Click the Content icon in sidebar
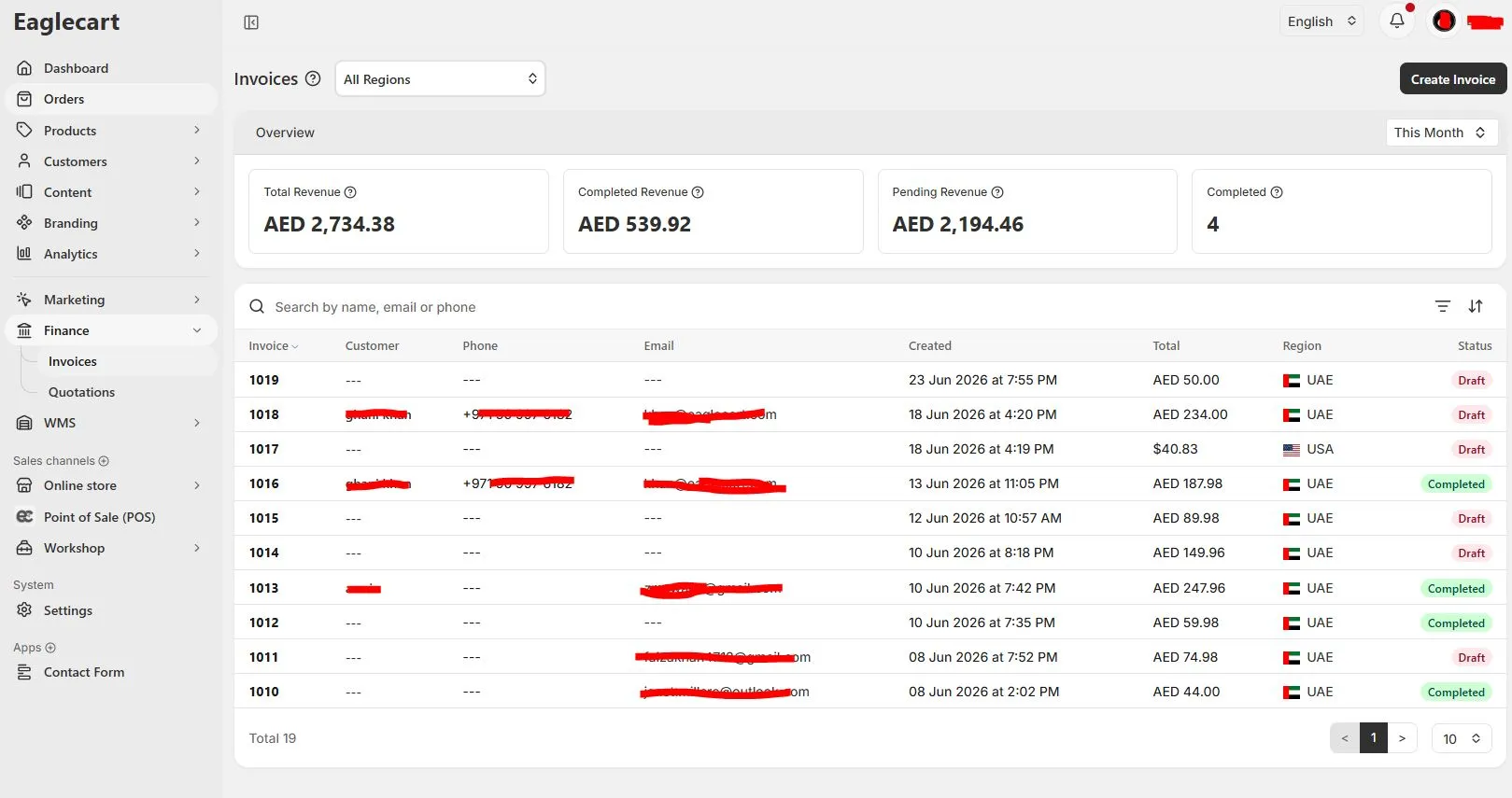Screen dimensions: 1512x798 point(24,192)
